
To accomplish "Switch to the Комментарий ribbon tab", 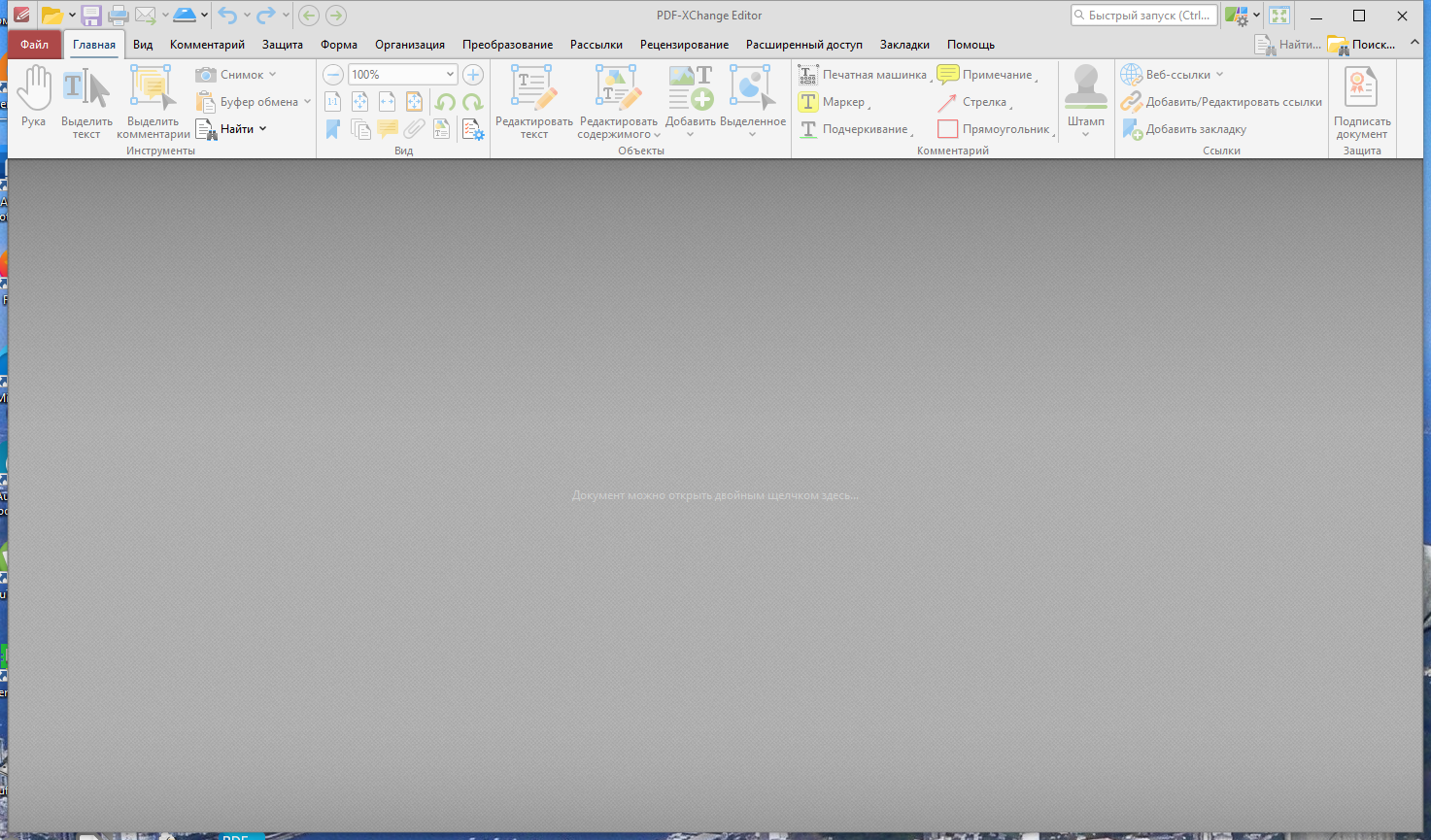I will pyautogui.click(x=207, y=45).
